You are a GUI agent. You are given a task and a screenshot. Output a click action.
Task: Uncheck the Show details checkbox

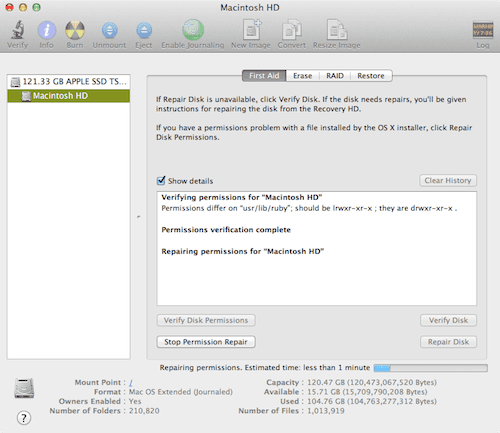[x=161, y=181]
